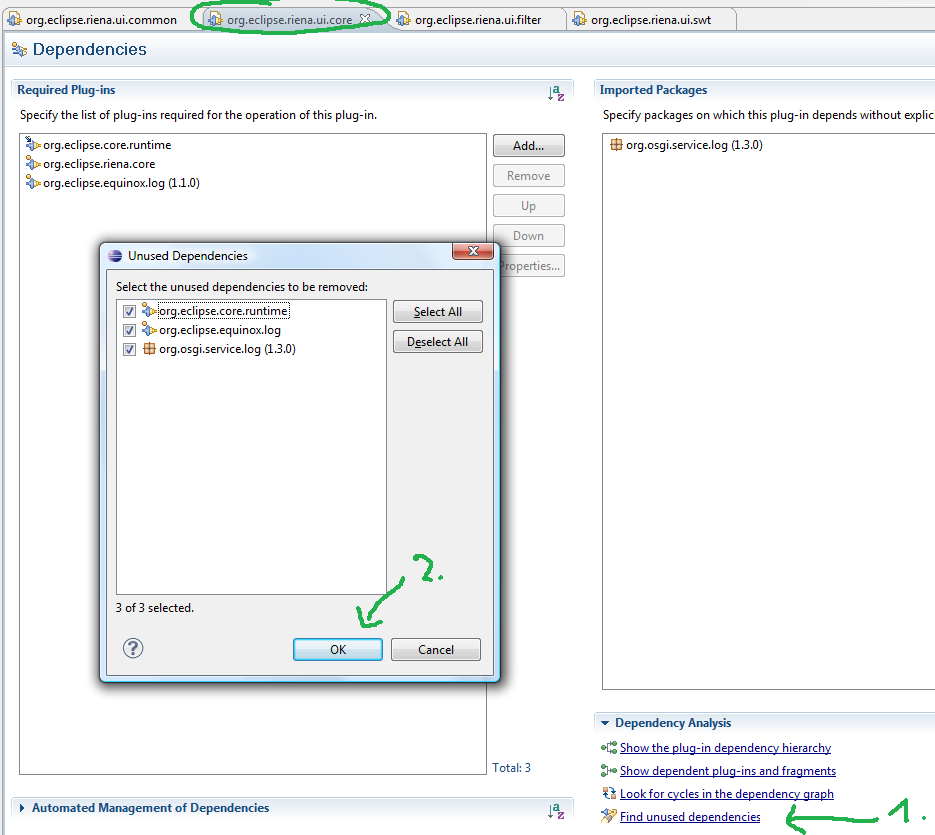This screenshot has width=935, height=835.
Task: Click the org.eclipse.riena.core plug-in icon in Required Plug-ins
Action: click(33, 163)
